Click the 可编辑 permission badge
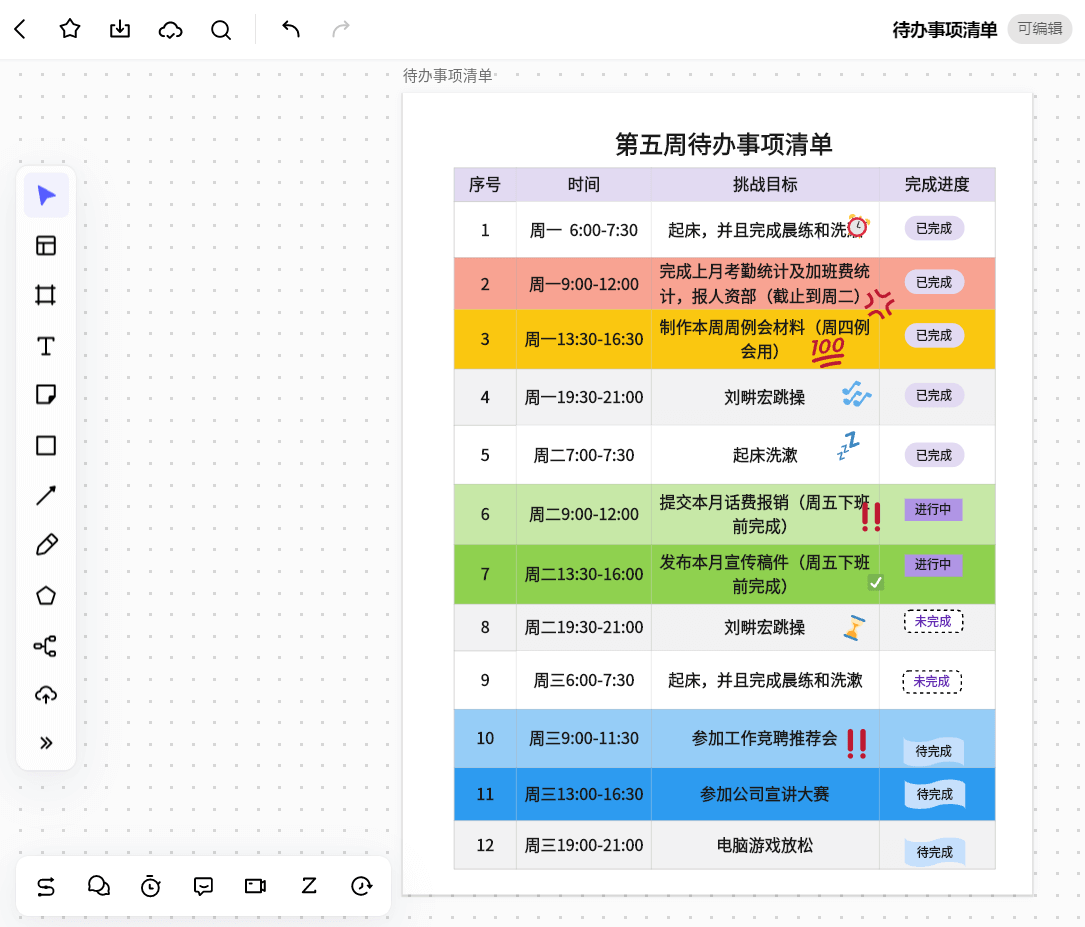The image size is (1085, 927). coord(1040,29)
